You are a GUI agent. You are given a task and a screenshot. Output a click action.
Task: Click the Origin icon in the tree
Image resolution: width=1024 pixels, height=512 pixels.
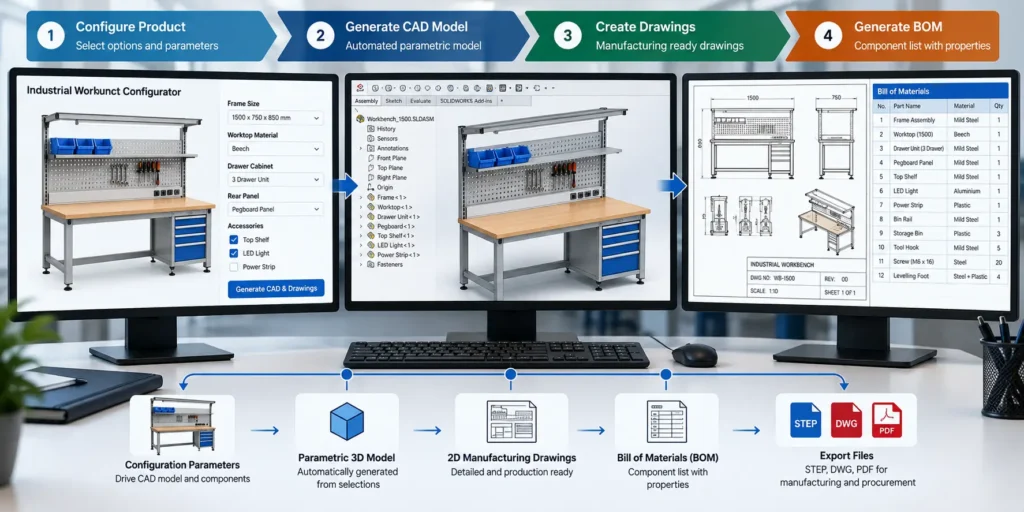370,187
